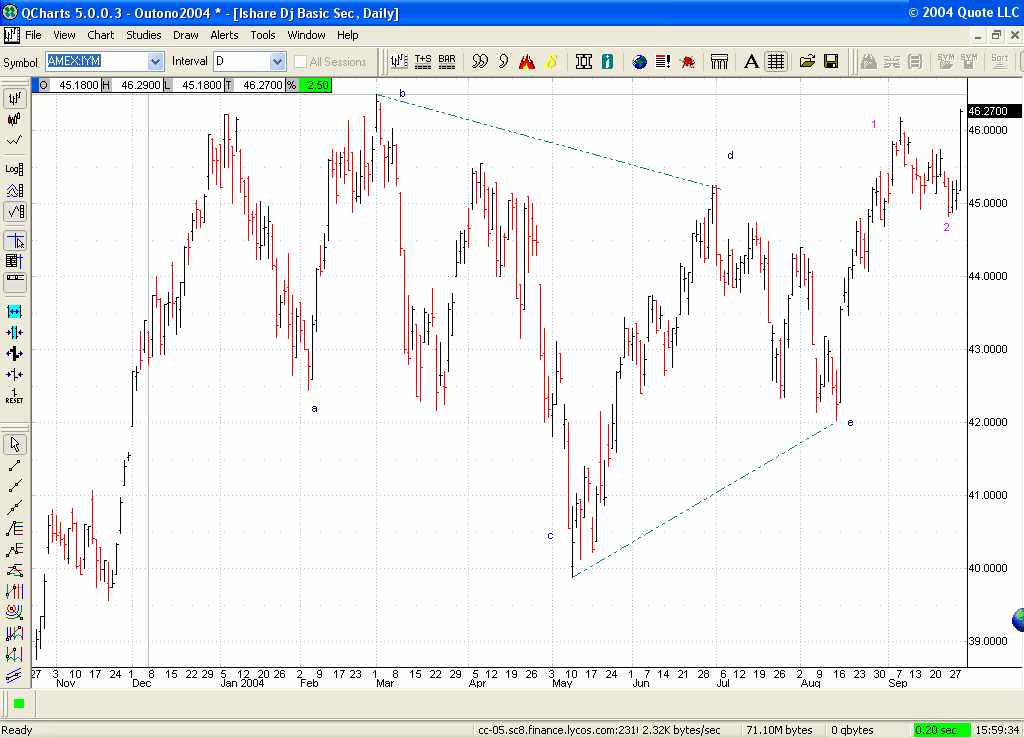Click the double-quote quotes icon
Viewport: 1024px width, 738px height.
[x=480, y=61]
